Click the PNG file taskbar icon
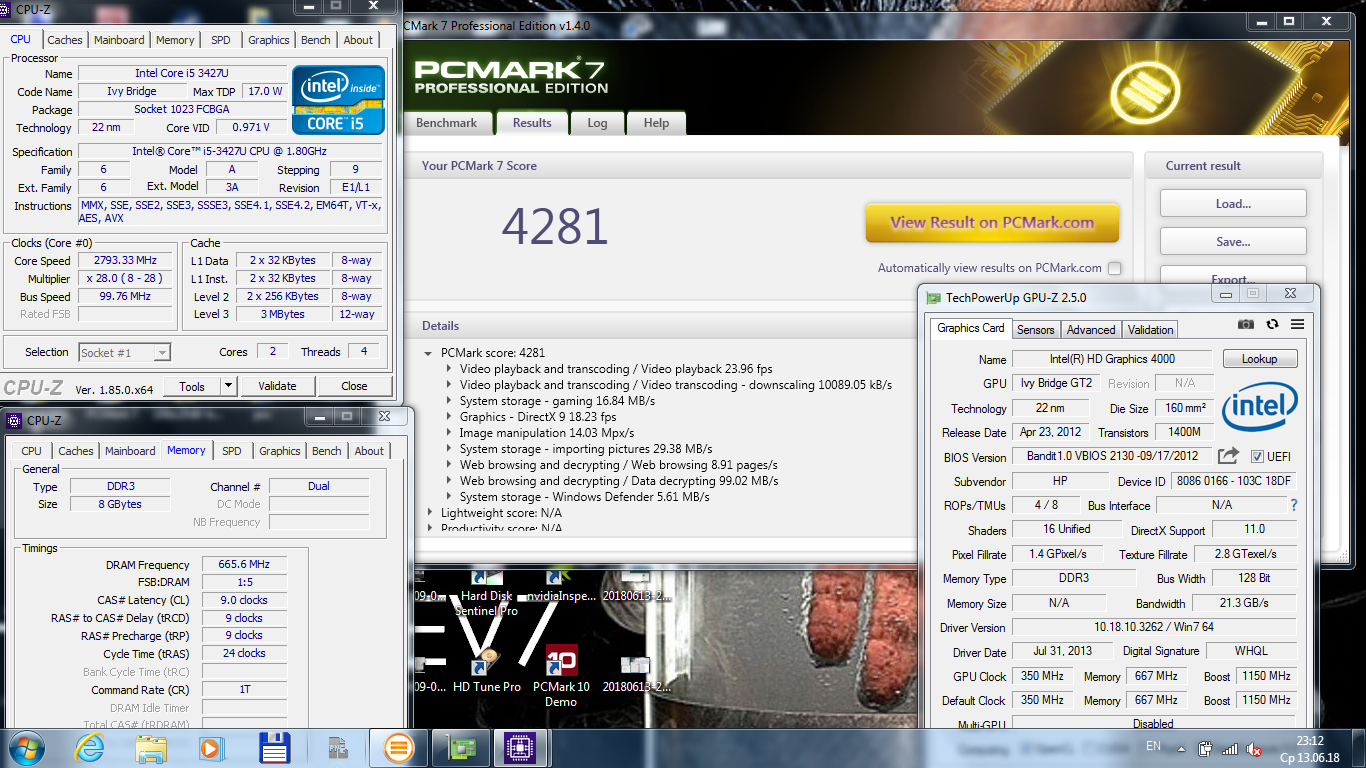1366x768 pixels. pyautogui.click(x=339, y=747)
